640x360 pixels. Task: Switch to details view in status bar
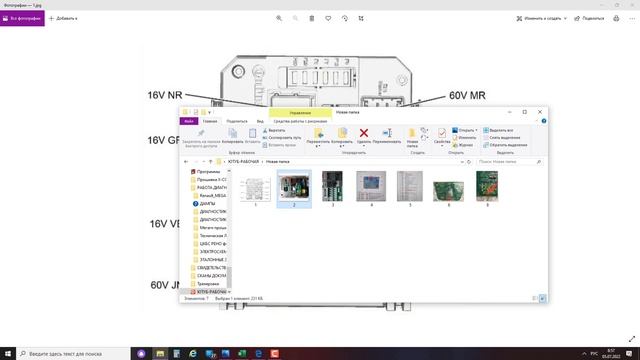(x=535, y=298)
